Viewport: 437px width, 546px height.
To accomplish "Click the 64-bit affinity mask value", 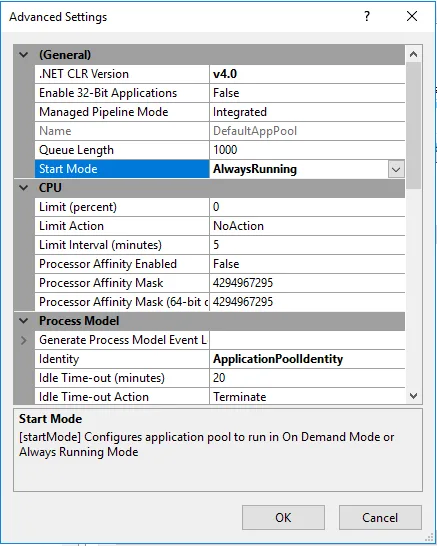I will (x=307, y=302).
